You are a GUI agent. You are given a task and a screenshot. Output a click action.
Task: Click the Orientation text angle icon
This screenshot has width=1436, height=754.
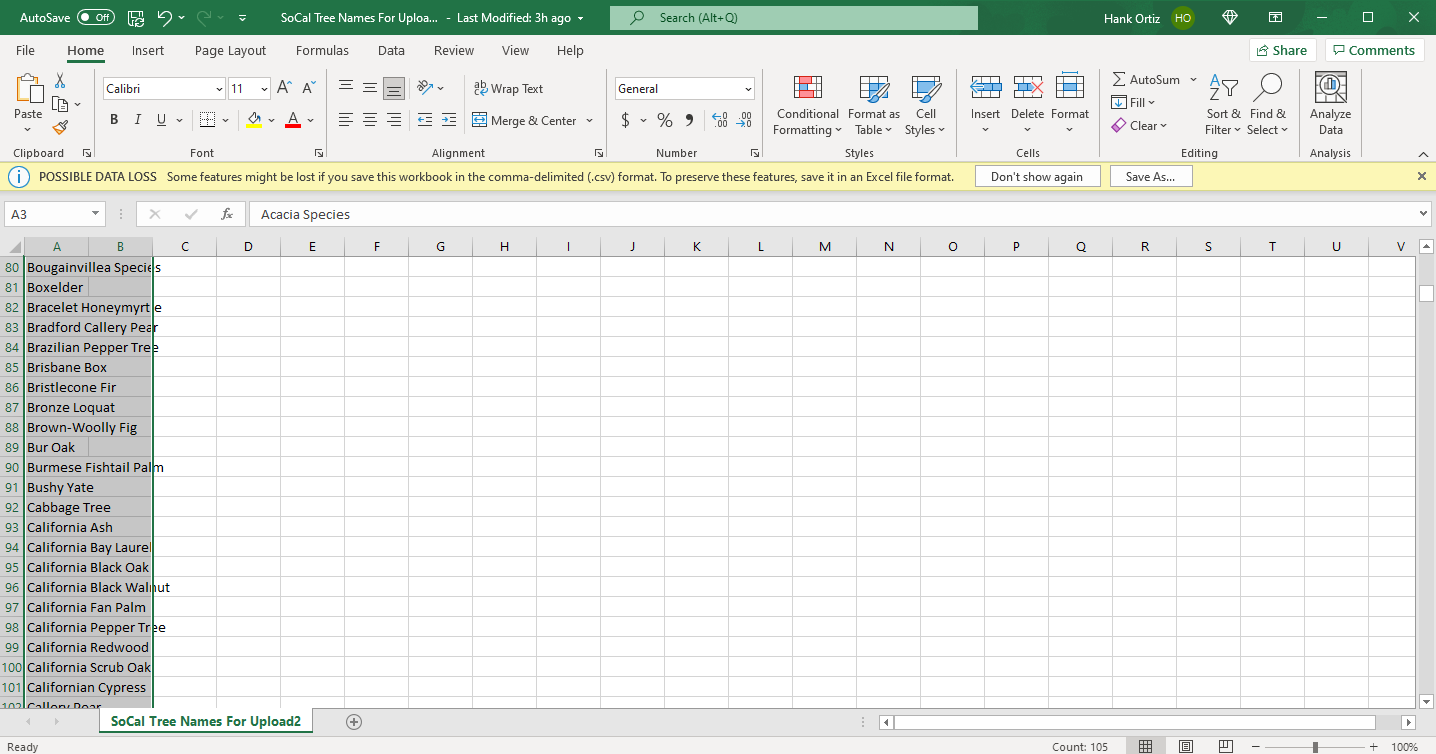click(425, 88)
